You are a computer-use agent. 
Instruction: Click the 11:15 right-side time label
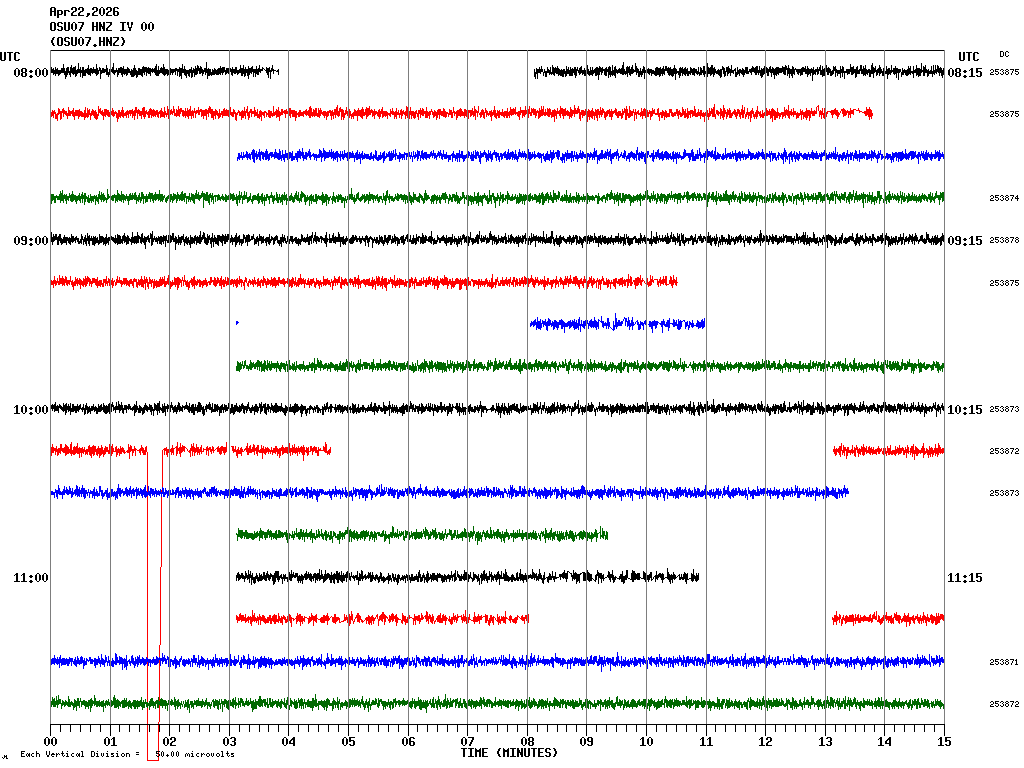tap(965, 578)
